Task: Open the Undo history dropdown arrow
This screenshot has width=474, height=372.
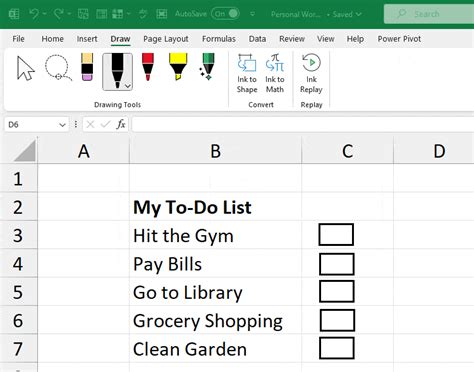Action: 45,14
